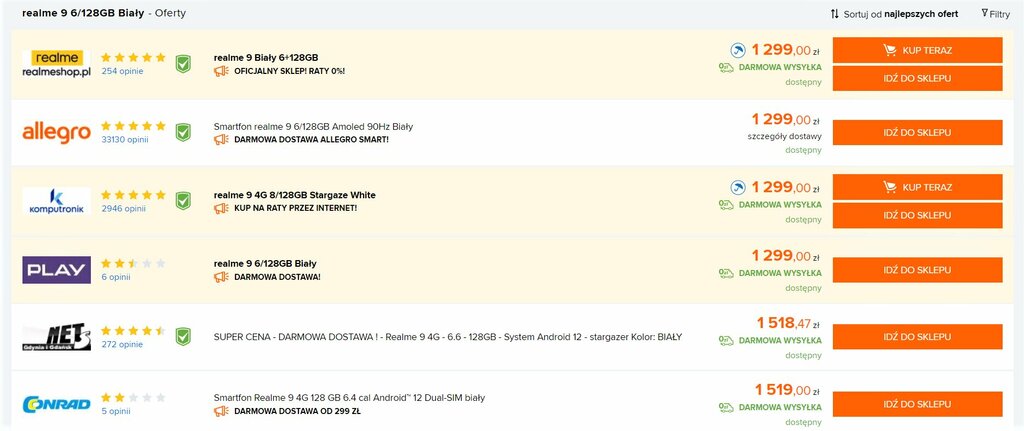Click 'KUP NA RATY PRZEZ INTERNET!' text
Image resolution: width=1024 pixels, height=431 pixels.
pyautogui.click(x=296, y=208)
